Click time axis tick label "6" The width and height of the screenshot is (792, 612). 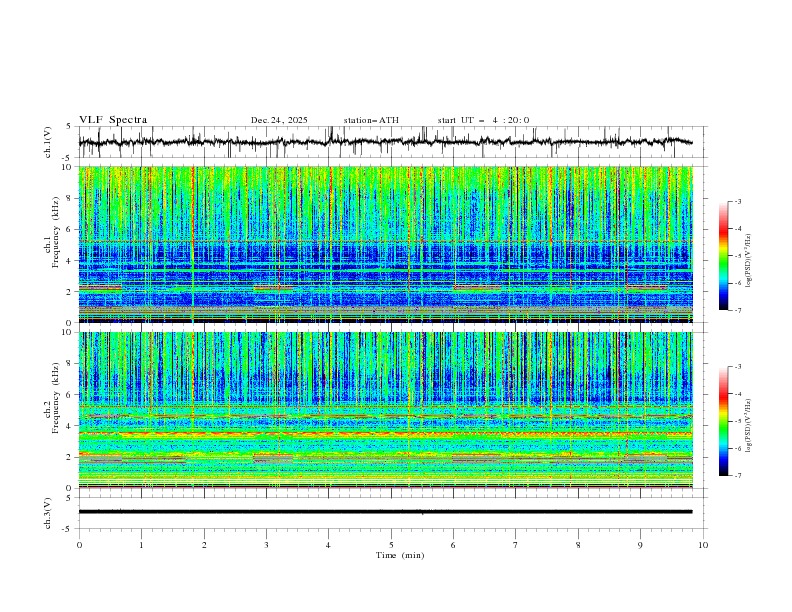coord(453,545)
